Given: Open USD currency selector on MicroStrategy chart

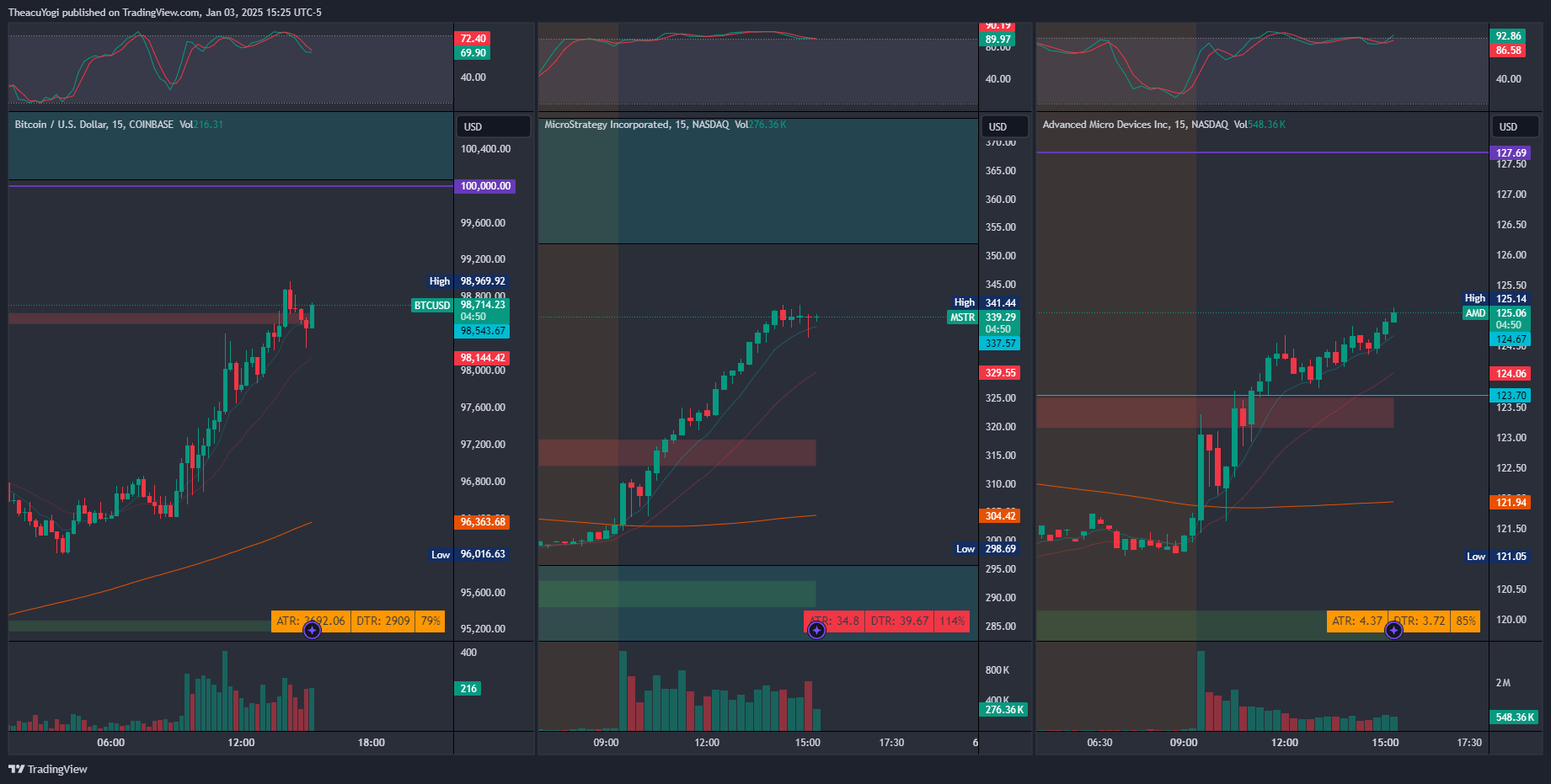Looking at the screenshot, I should (x=1005, y=126).
